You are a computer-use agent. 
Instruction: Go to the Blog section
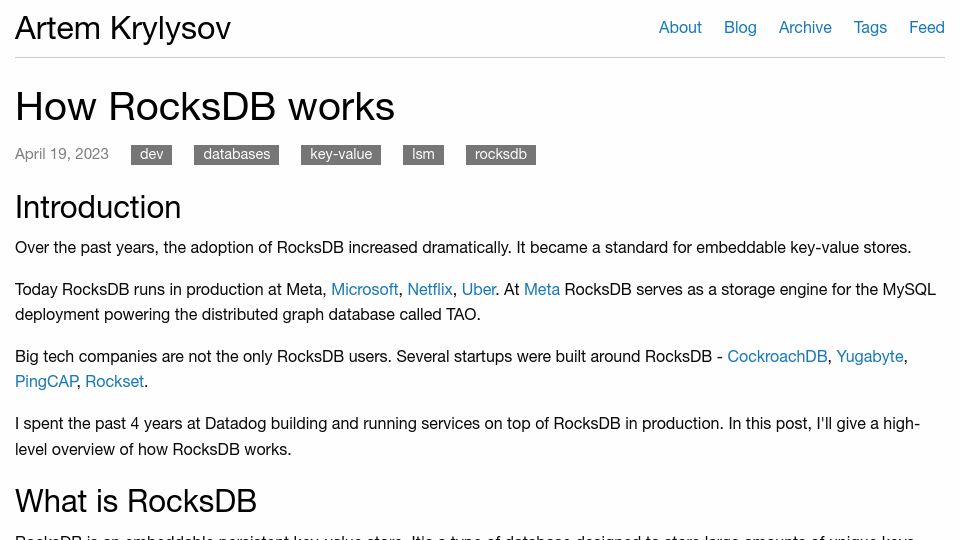(x=740, y=28)
